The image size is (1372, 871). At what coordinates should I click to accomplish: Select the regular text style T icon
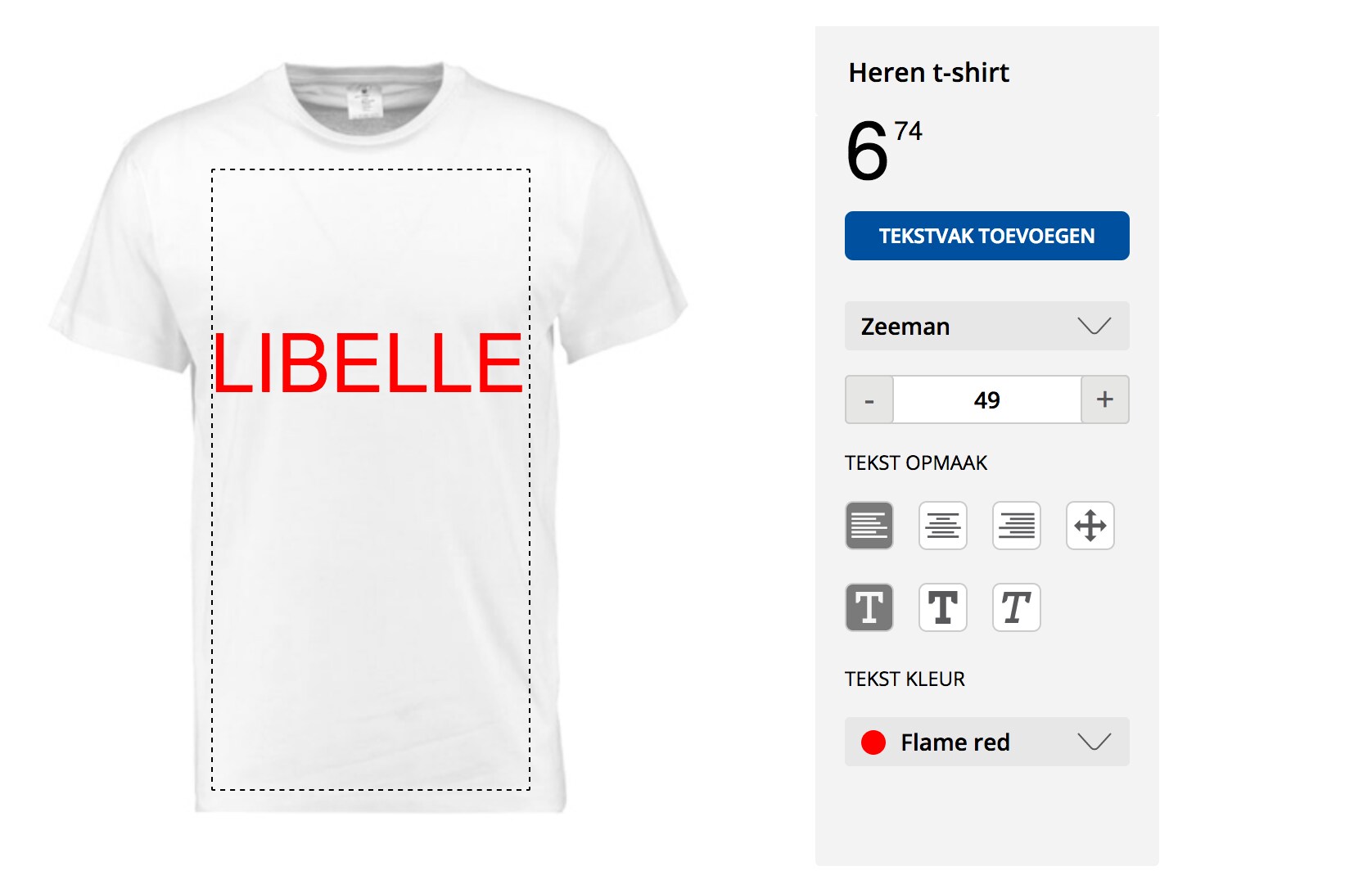[x=869, y=607]
